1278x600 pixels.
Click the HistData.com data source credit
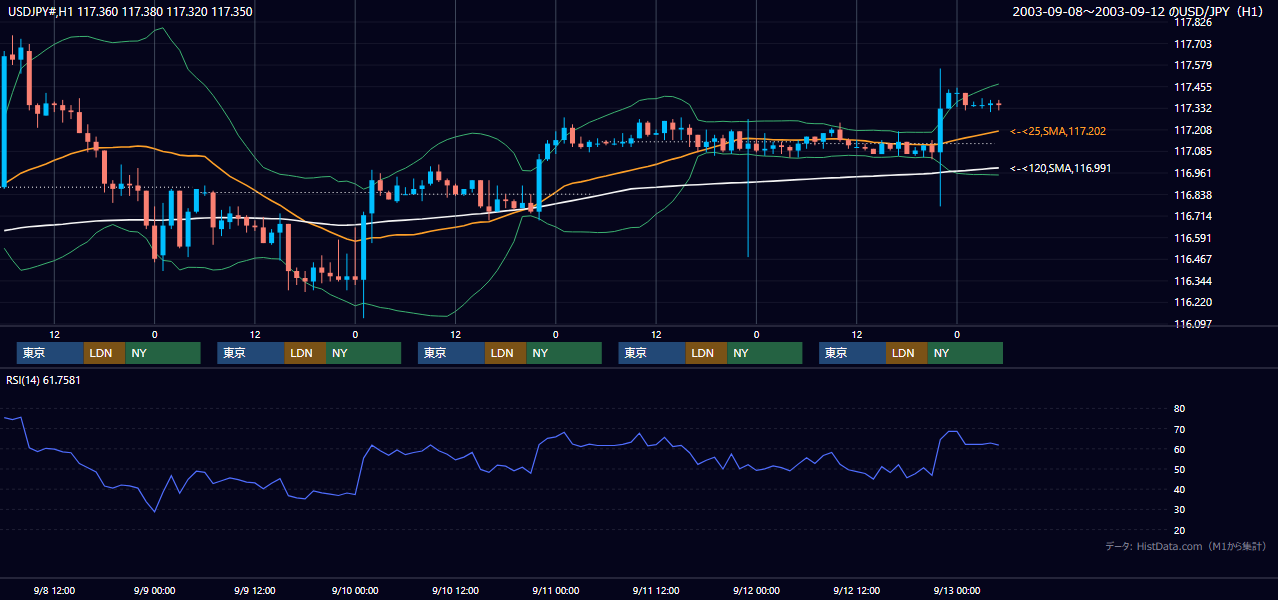click(1186, 546)
